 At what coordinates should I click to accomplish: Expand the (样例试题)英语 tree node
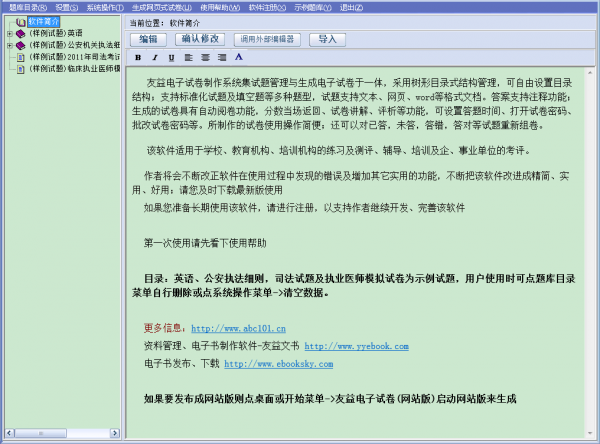10,34
